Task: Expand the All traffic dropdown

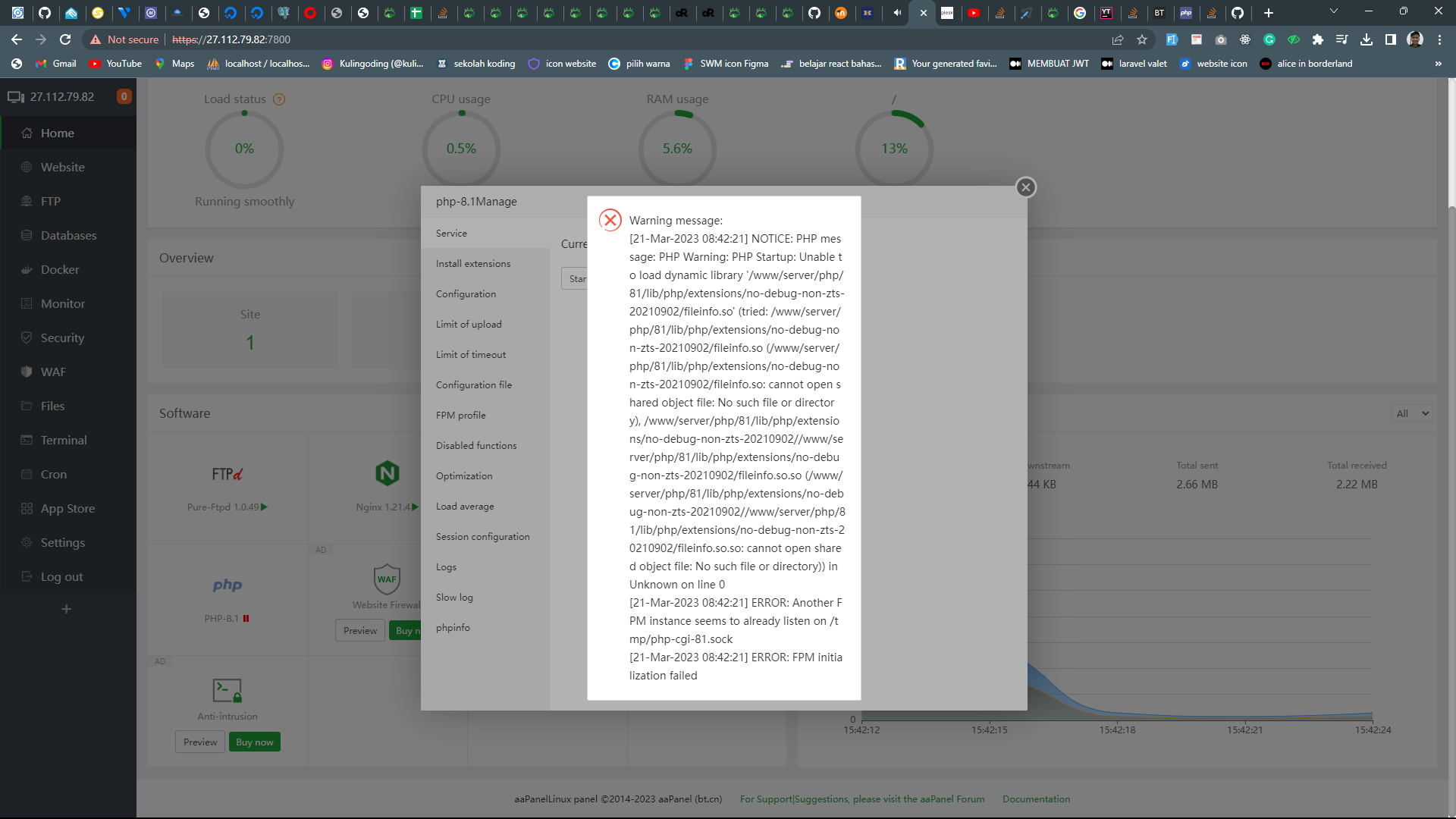Action: click(1412, 413)
